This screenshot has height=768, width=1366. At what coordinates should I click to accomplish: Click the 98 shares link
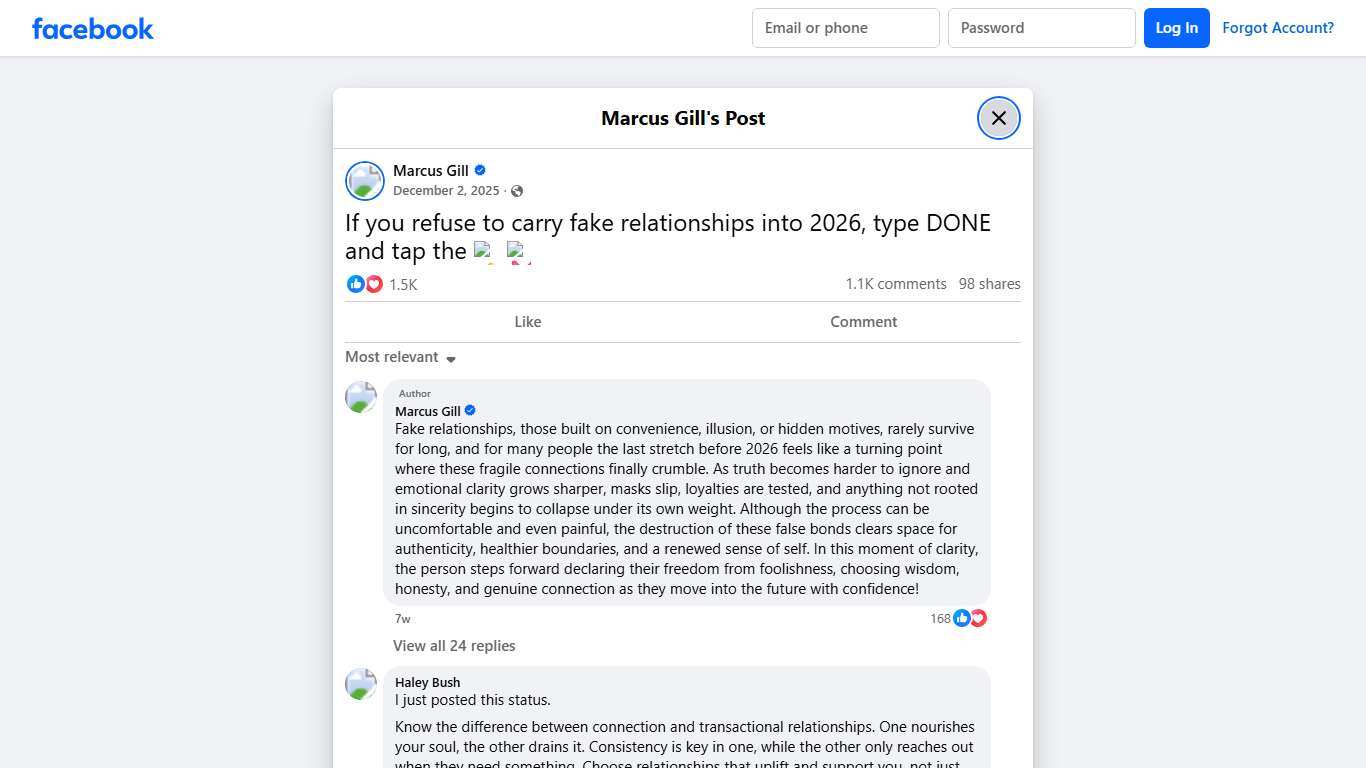coord(989,284)
